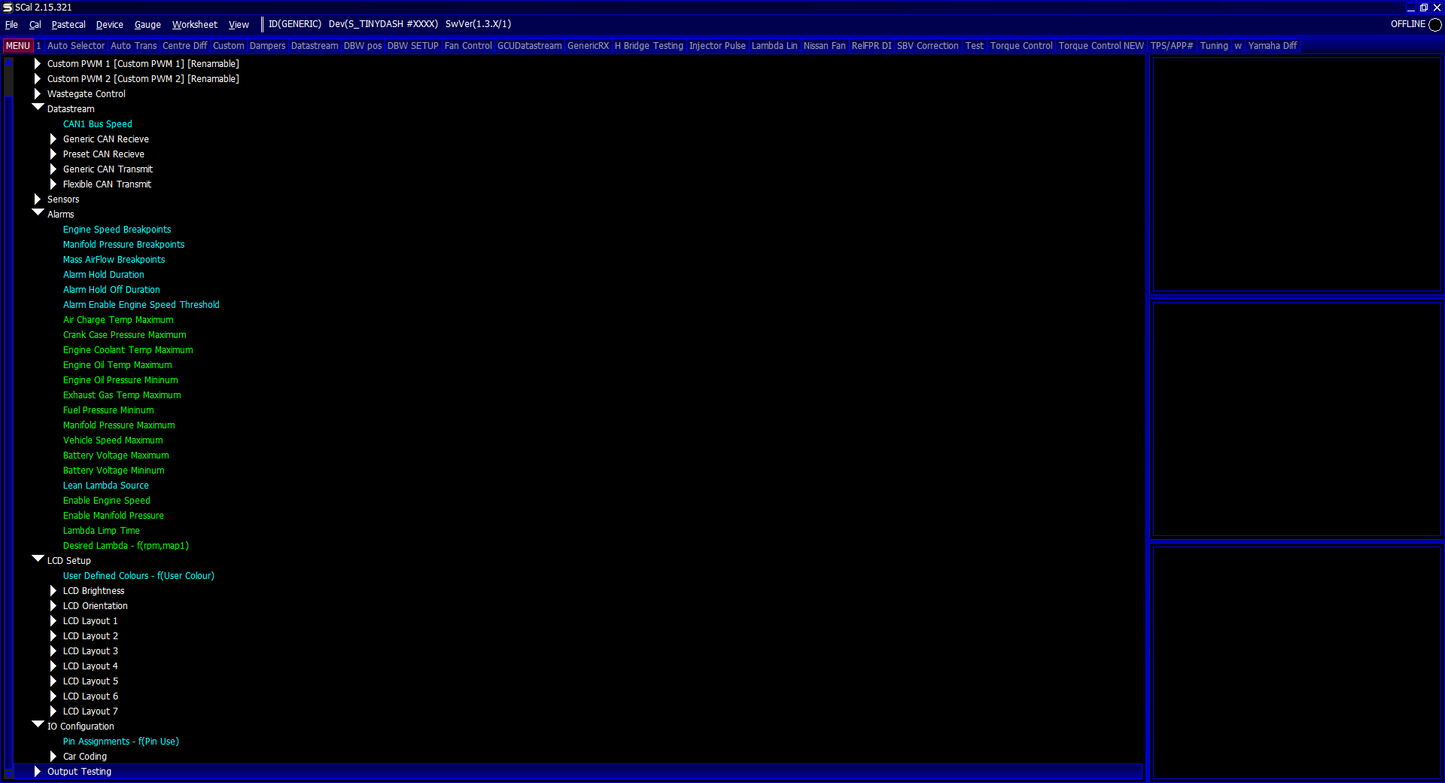The image size is (1445, 783).
Task: Collapse the LCD Setup section
Action: pos(38,559)
